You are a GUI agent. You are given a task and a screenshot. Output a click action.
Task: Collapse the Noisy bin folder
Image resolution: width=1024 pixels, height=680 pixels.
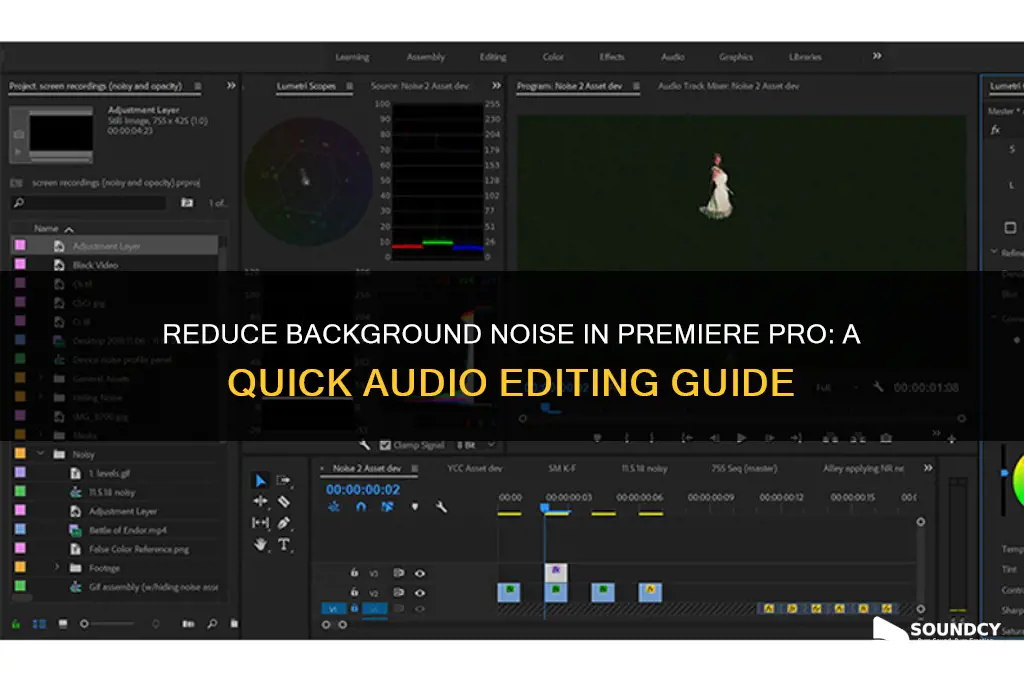pos(40,453)
